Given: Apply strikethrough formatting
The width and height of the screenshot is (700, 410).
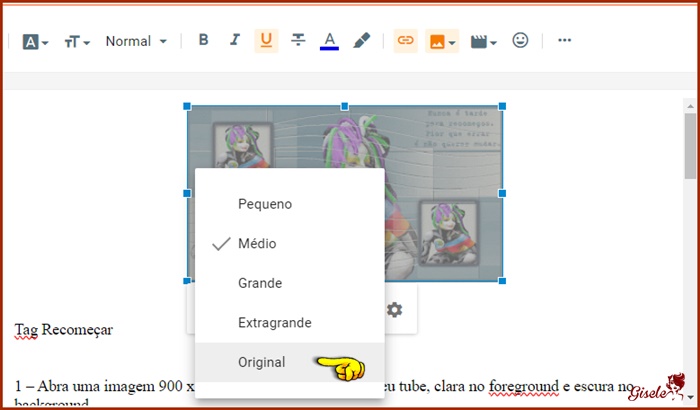Looking at the screenshot, I should click(x=298, y=40).
